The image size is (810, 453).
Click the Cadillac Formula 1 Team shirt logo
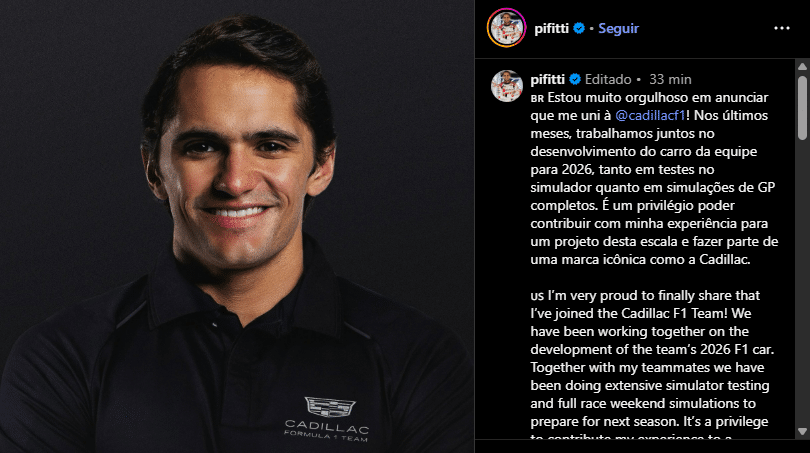[x=327, y=419]
